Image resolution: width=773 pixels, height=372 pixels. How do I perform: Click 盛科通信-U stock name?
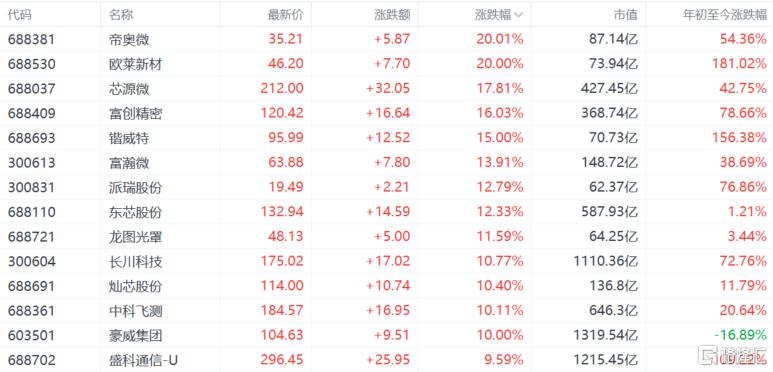[x=143, y=360]
